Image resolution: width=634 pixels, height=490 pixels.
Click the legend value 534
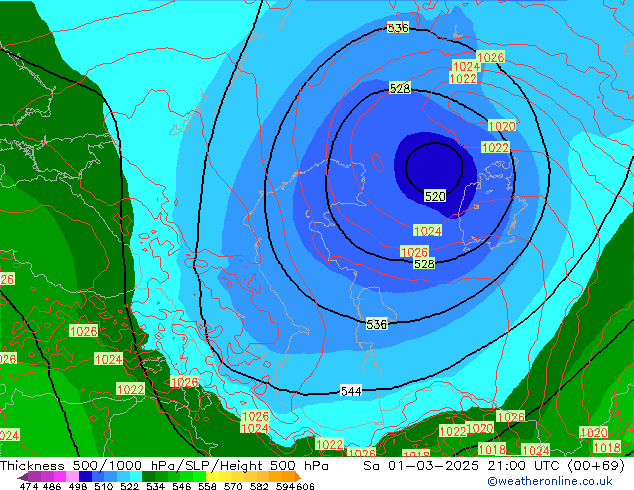(155, 486)
